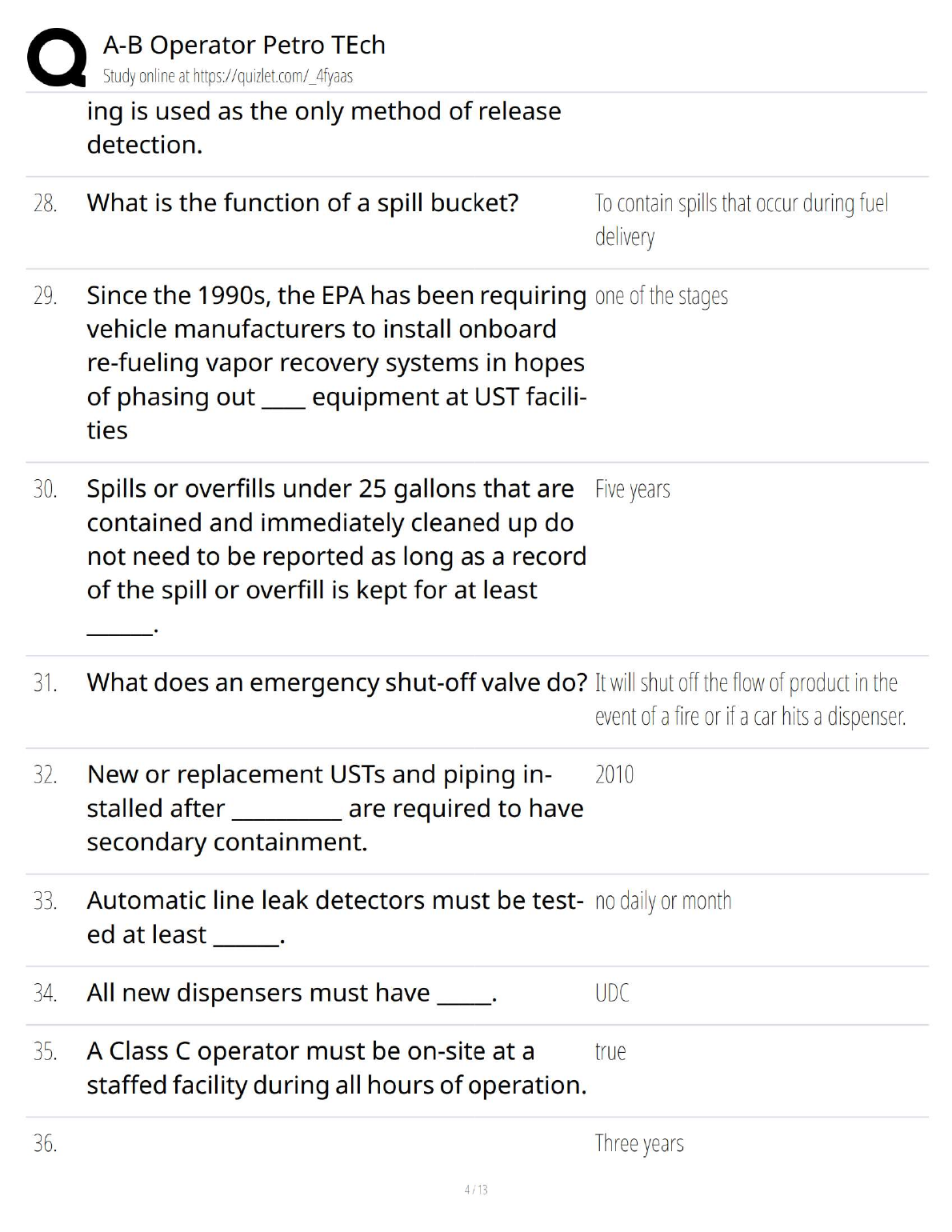Select the emergency shut-off valve question
Image resolution: width=952 pixels, height=1232 pixels.
point(337,682)
